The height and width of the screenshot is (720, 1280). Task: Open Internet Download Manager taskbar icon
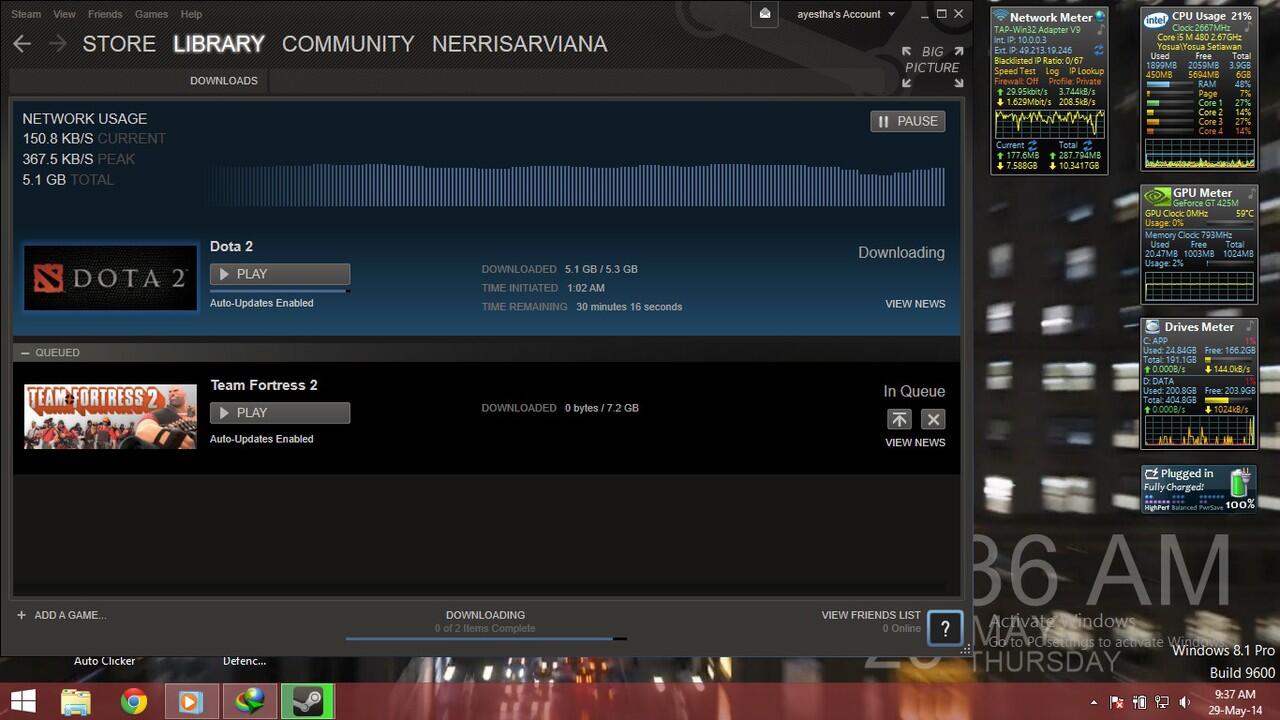pos(248,701)
